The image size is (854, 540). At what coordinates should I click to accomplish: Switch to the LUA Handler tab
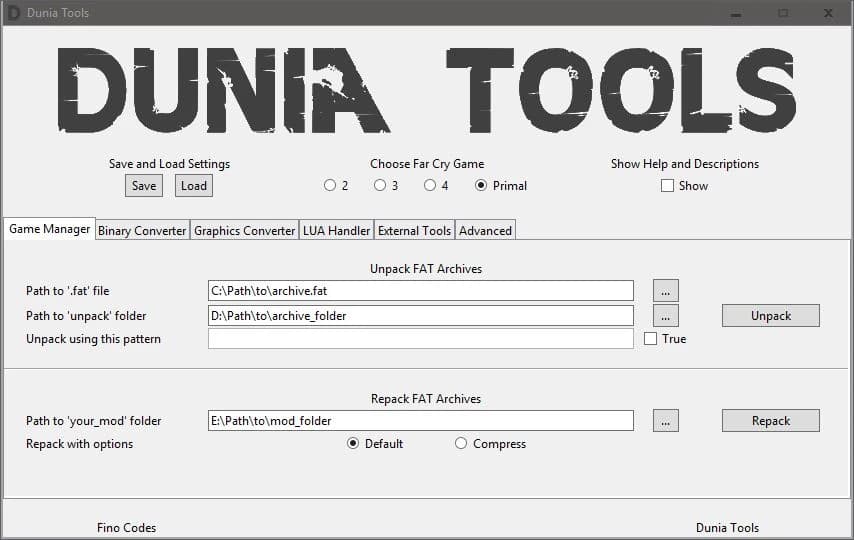coord(337,230)
